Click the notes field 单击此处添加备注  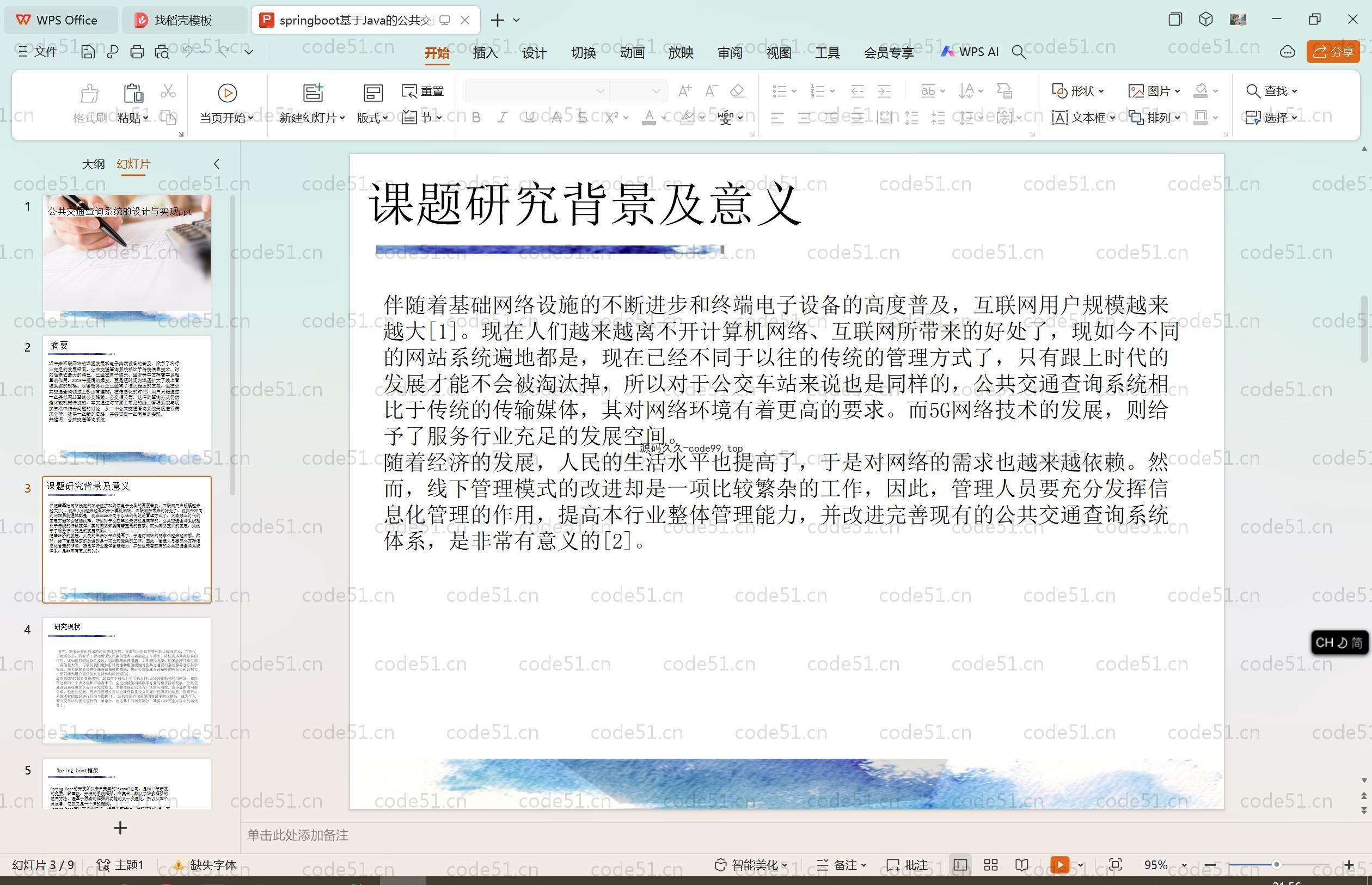coord(298,835)
